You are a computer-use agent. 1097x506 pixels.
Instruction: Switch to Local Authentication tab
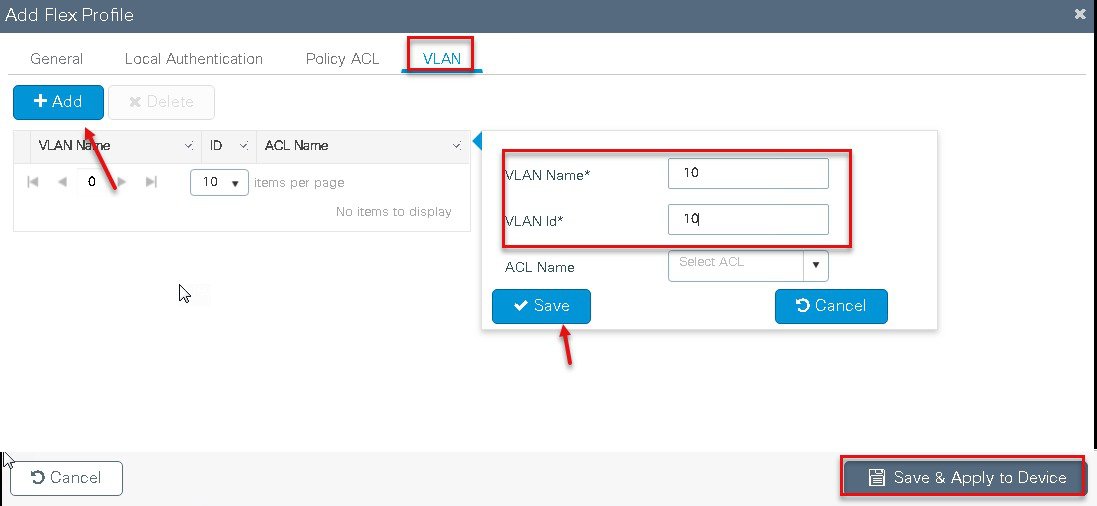pos(194,59)
